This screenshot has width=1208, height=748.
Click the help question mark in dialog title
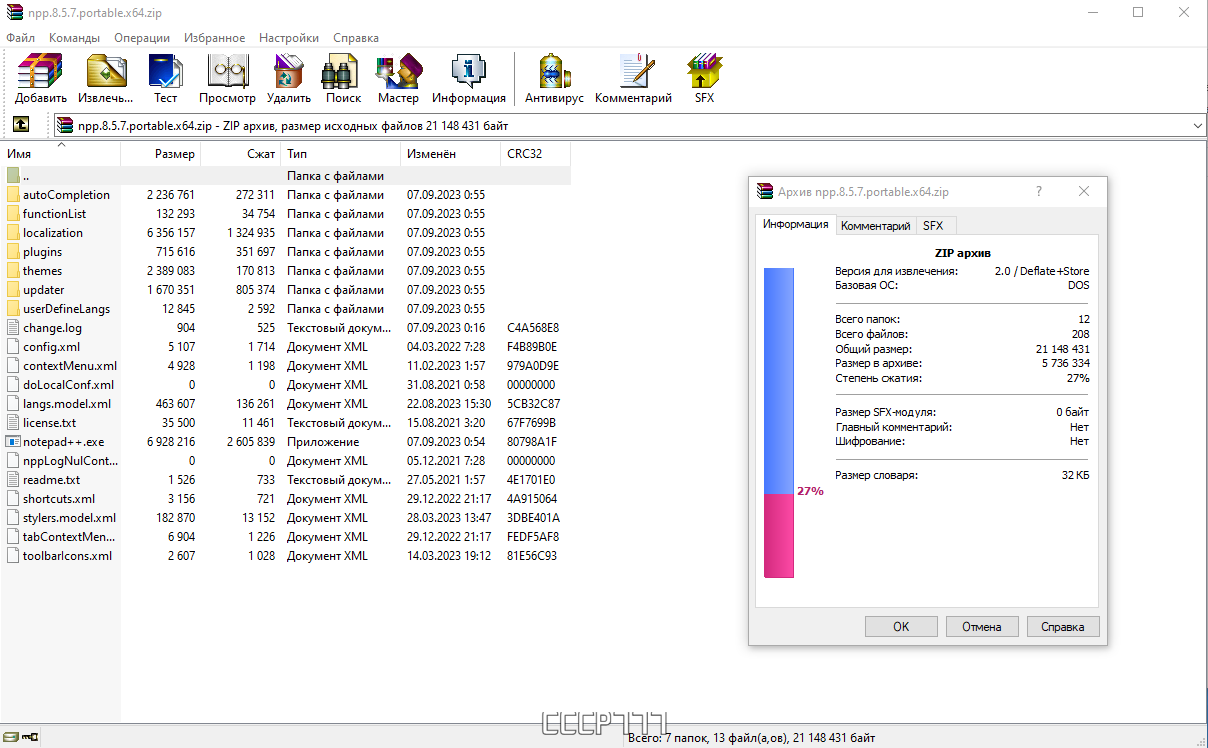(x=1039, y=192)
